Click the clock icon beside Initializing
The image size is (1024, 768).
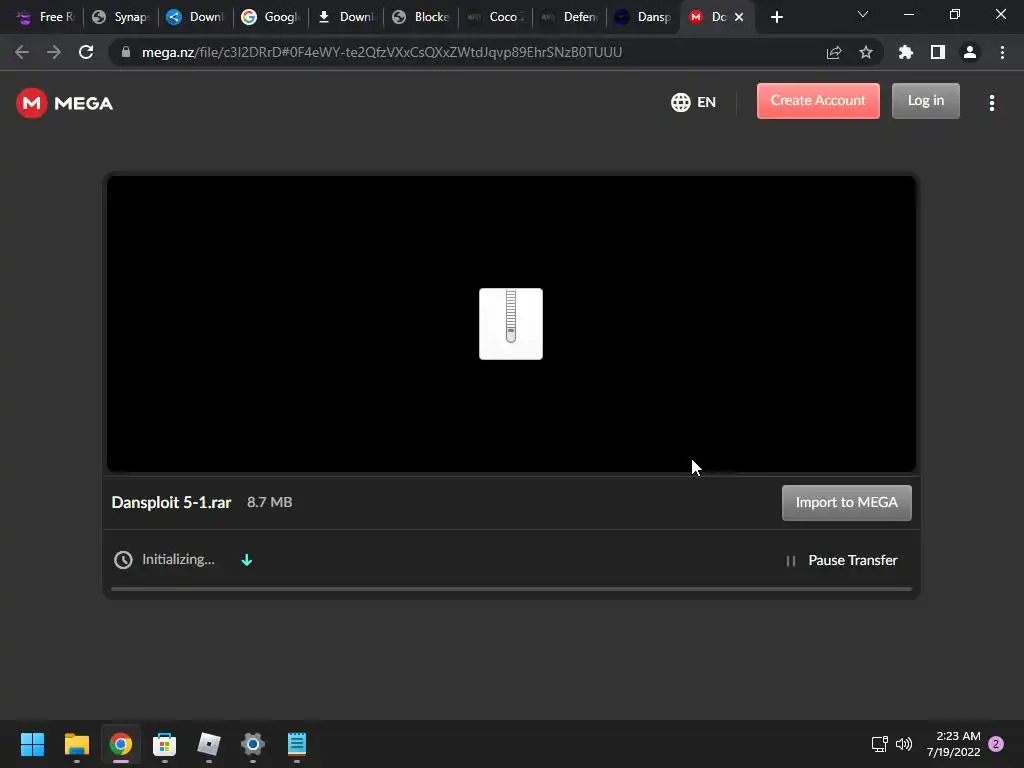click(123, 560)
